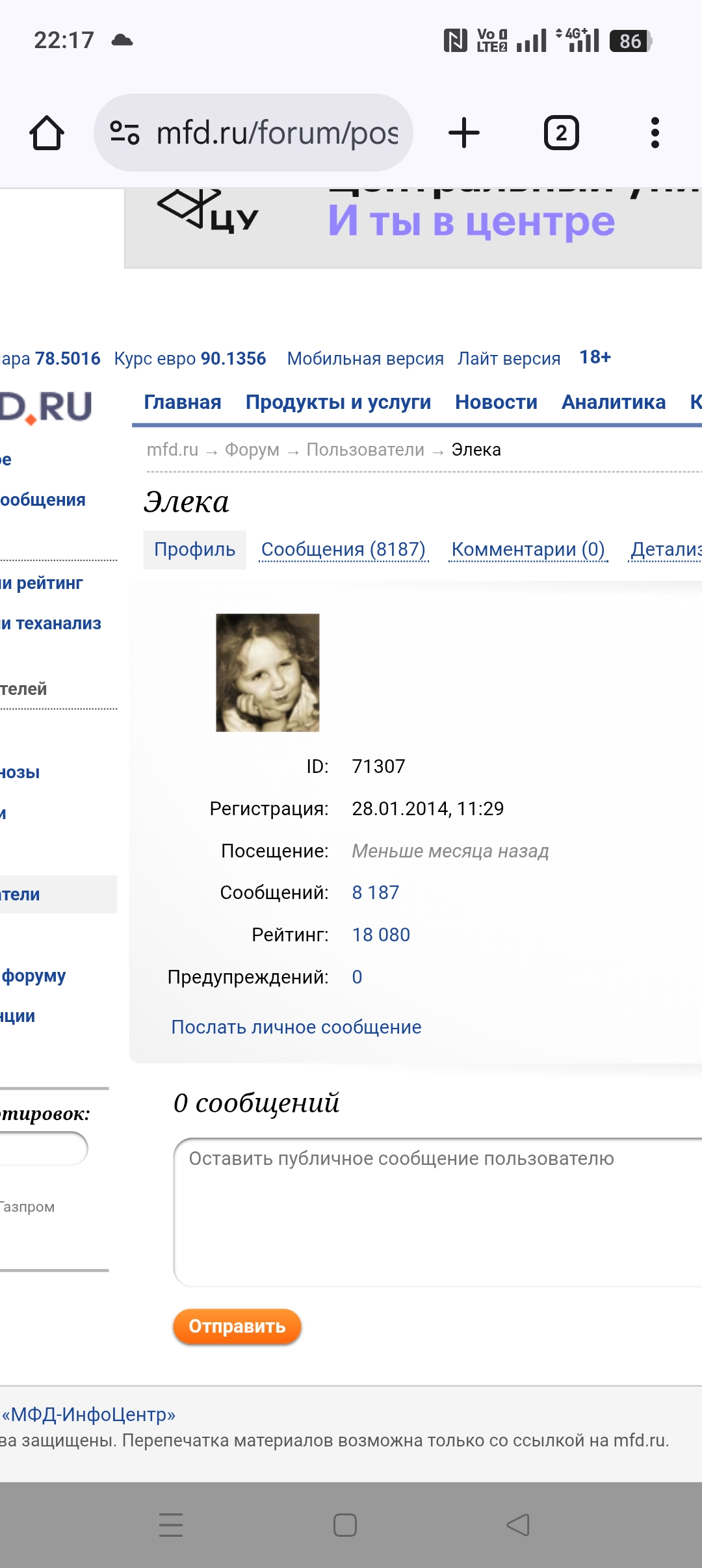Image resolution: width=702 pixels, height=1568 pixels.
Task: Tap the battery 86 status icon
Action: tap(630, 41)
